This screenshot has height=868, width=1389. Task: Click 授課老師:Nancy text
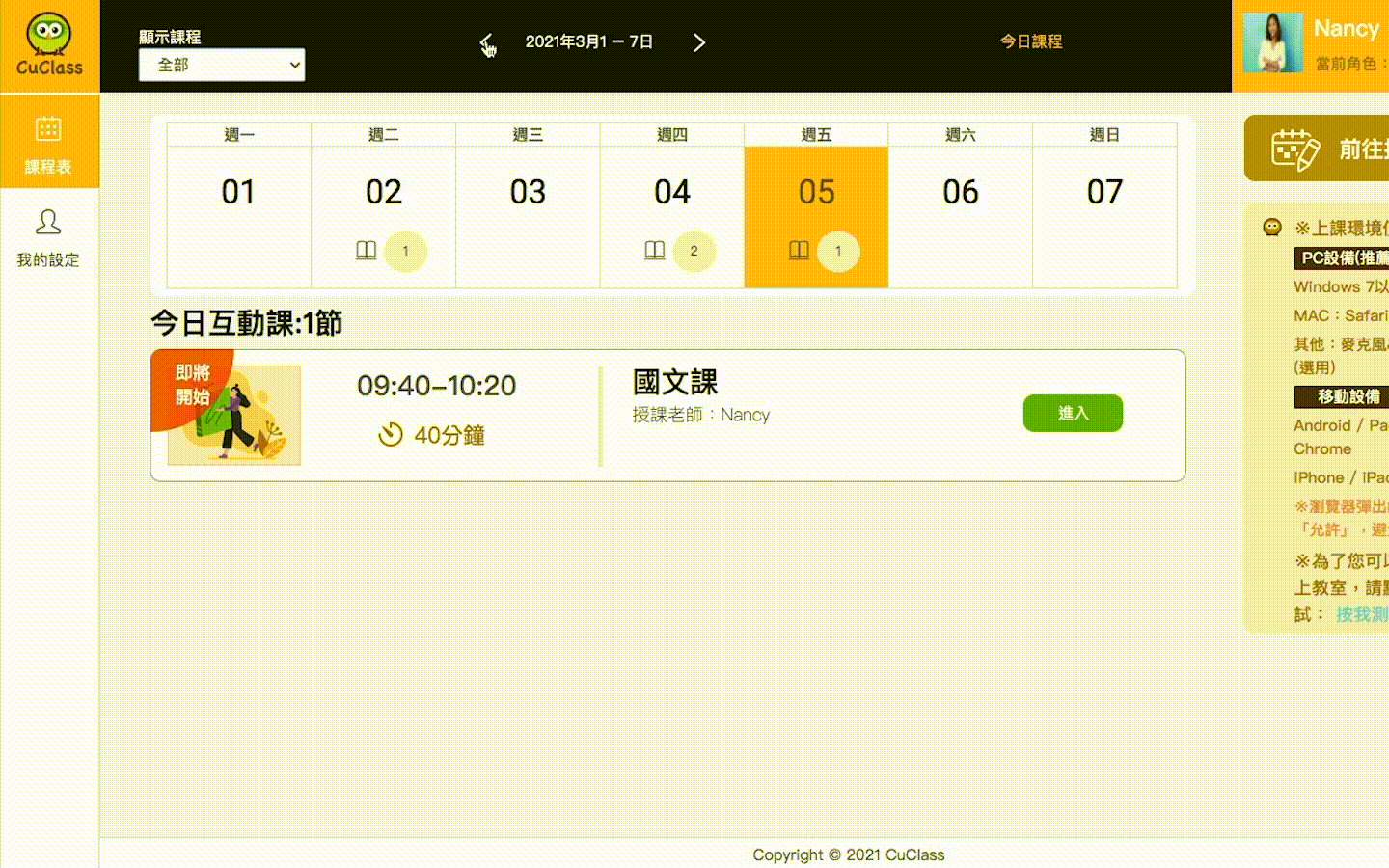(x=701, y=415)
